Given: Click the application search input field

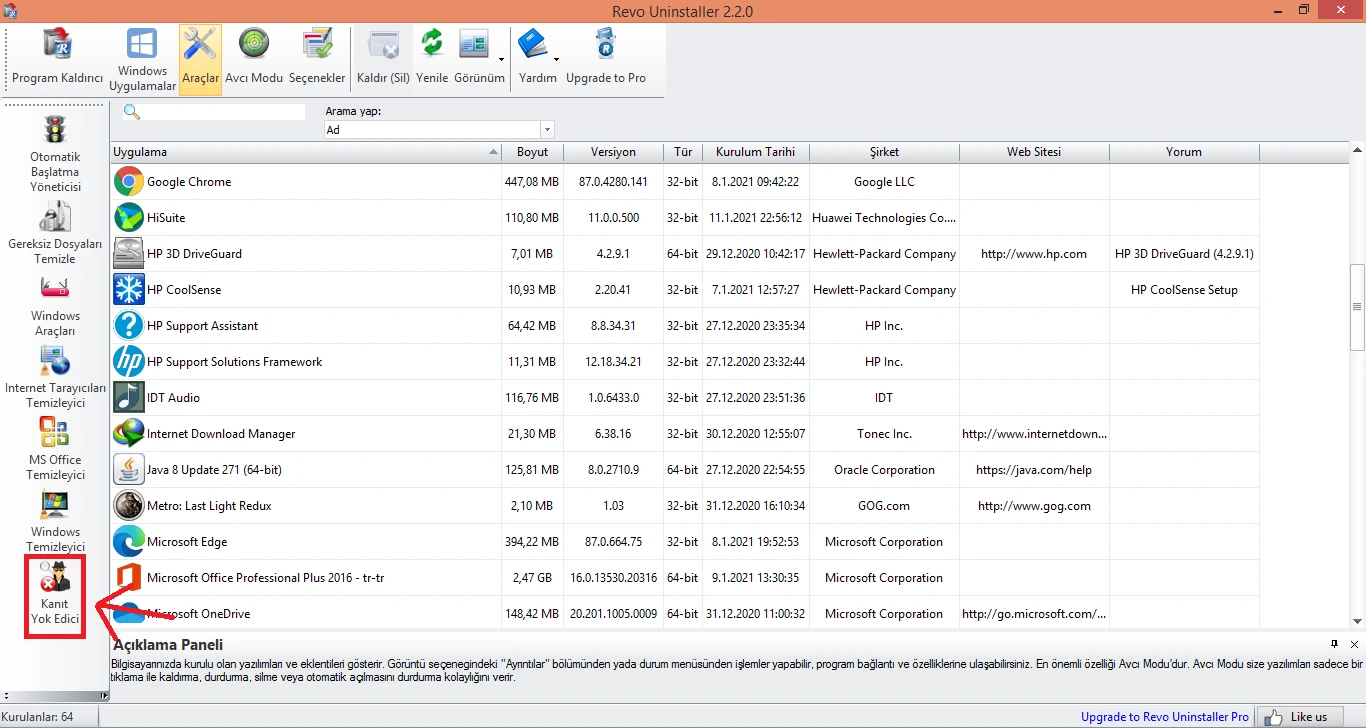Looking at the screenshot, I should click(x=223, y=112).
